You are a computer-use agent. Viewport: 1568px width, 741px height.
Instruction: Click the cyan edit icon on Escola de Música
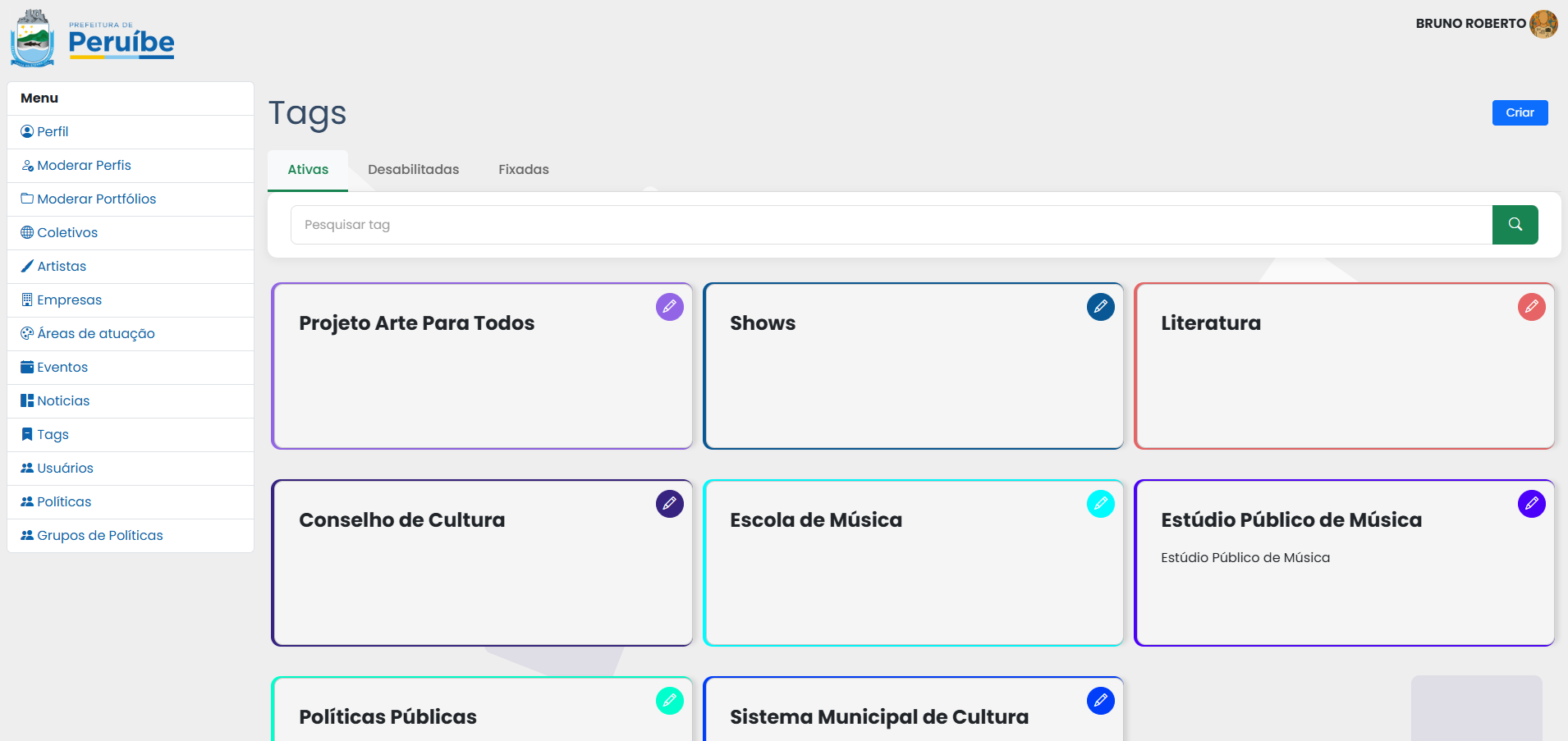(x=1101, y=504)
